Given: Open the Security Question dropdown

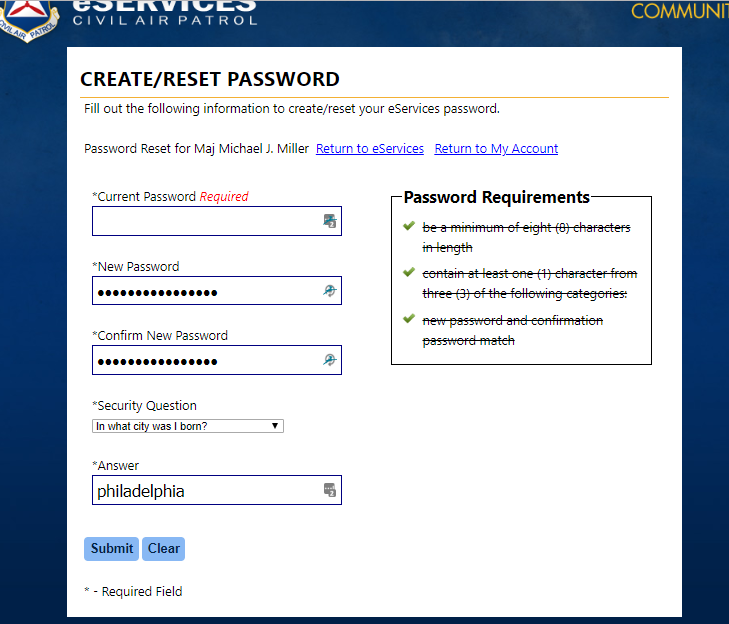Looking at the screenshot, I should click(188, 426).
